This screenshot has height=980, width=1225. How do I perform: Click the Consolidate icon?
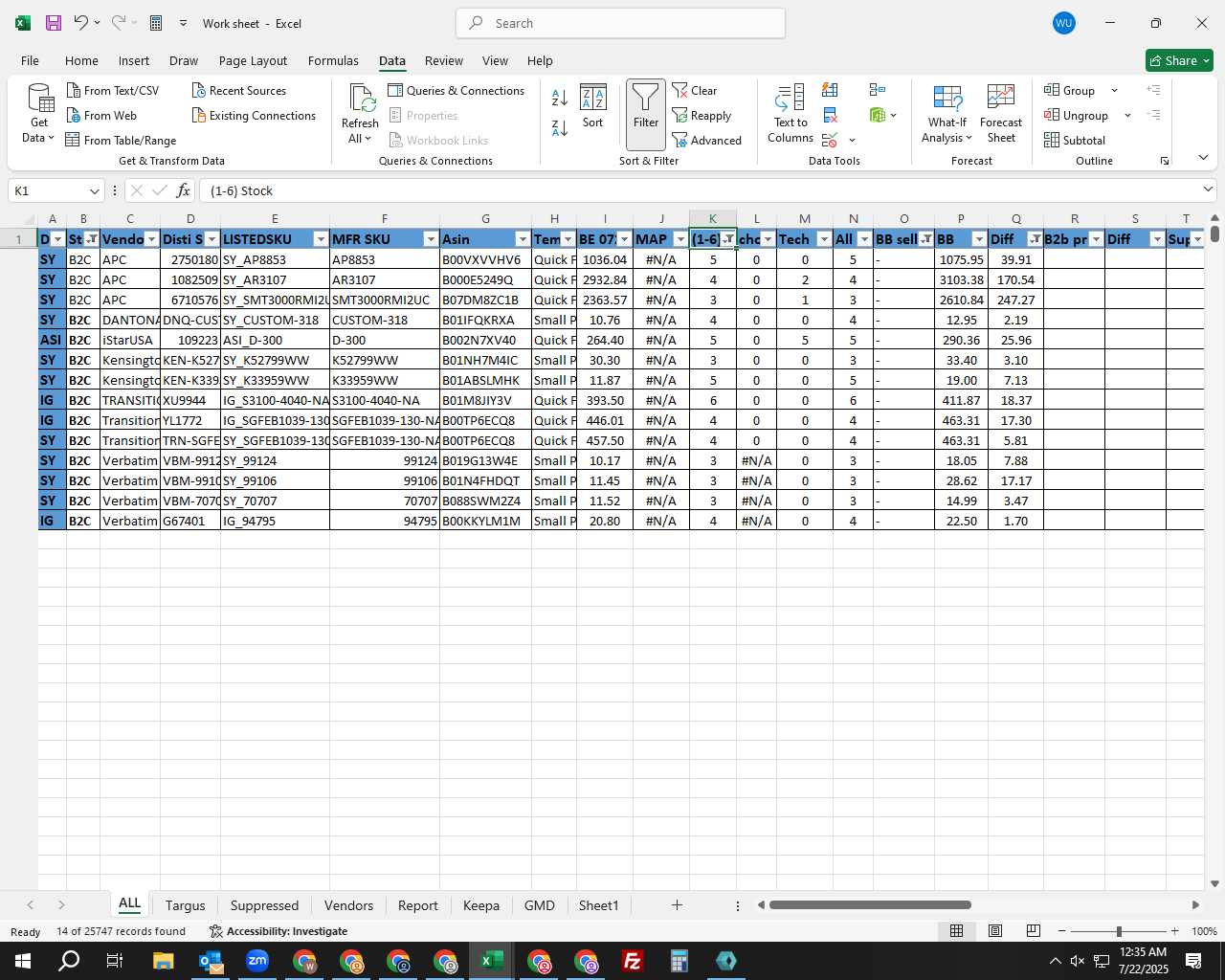coord(878,90)
